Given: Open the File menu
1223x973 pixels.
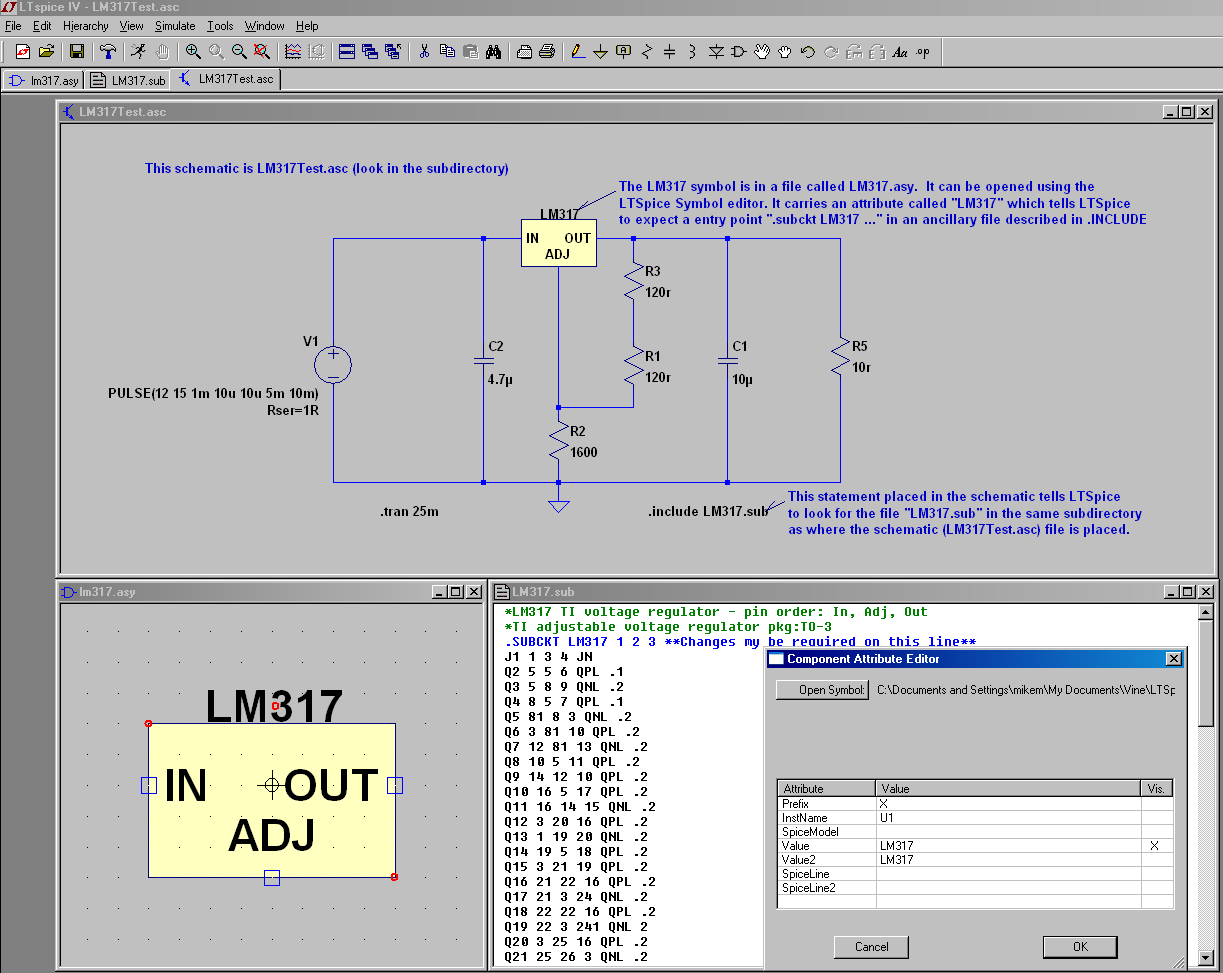Looking at the screenshot, I should click(13, 26).
